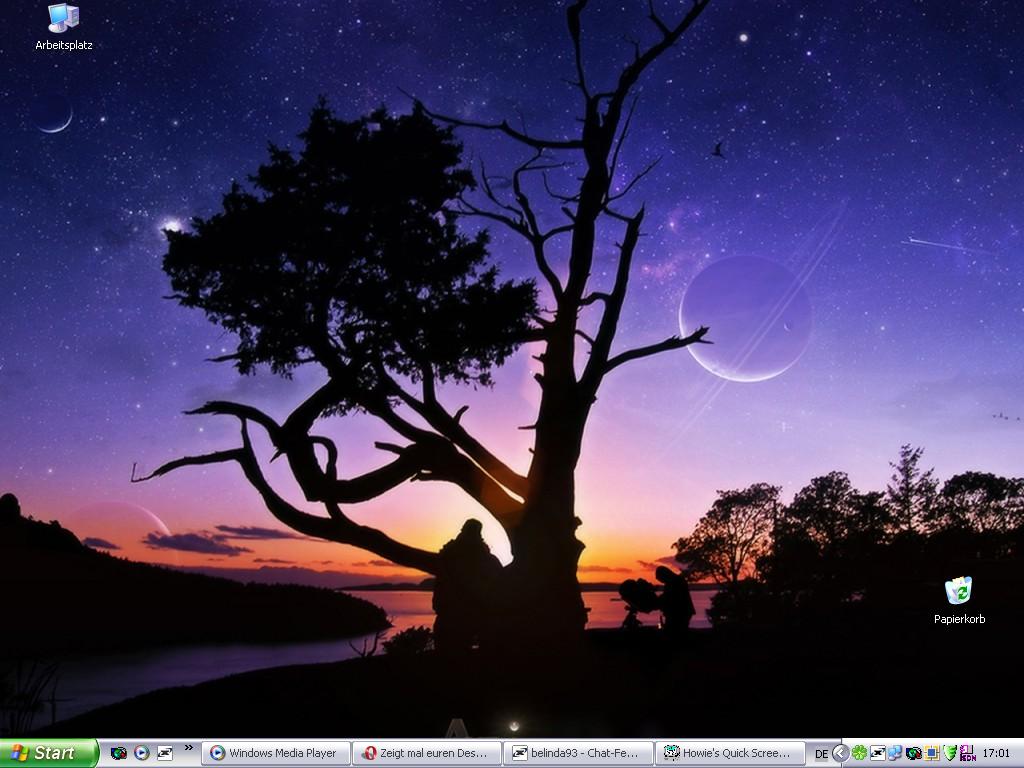Switch to 'Zeigt mal euren Des...' Opera window
The width and height of the screenshot is (1024, 768).
pyautogui.click(x=427, y=753)
